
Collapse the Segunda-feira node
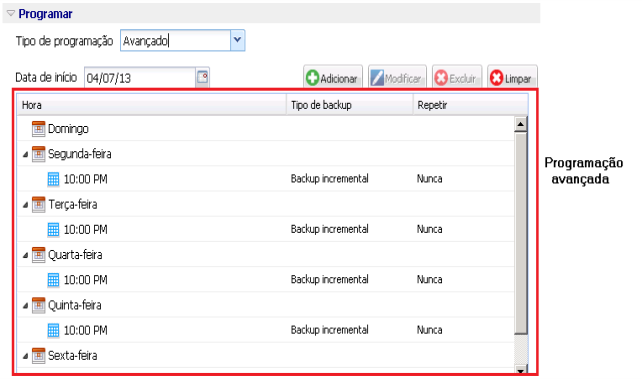click(x=25, y=154)
